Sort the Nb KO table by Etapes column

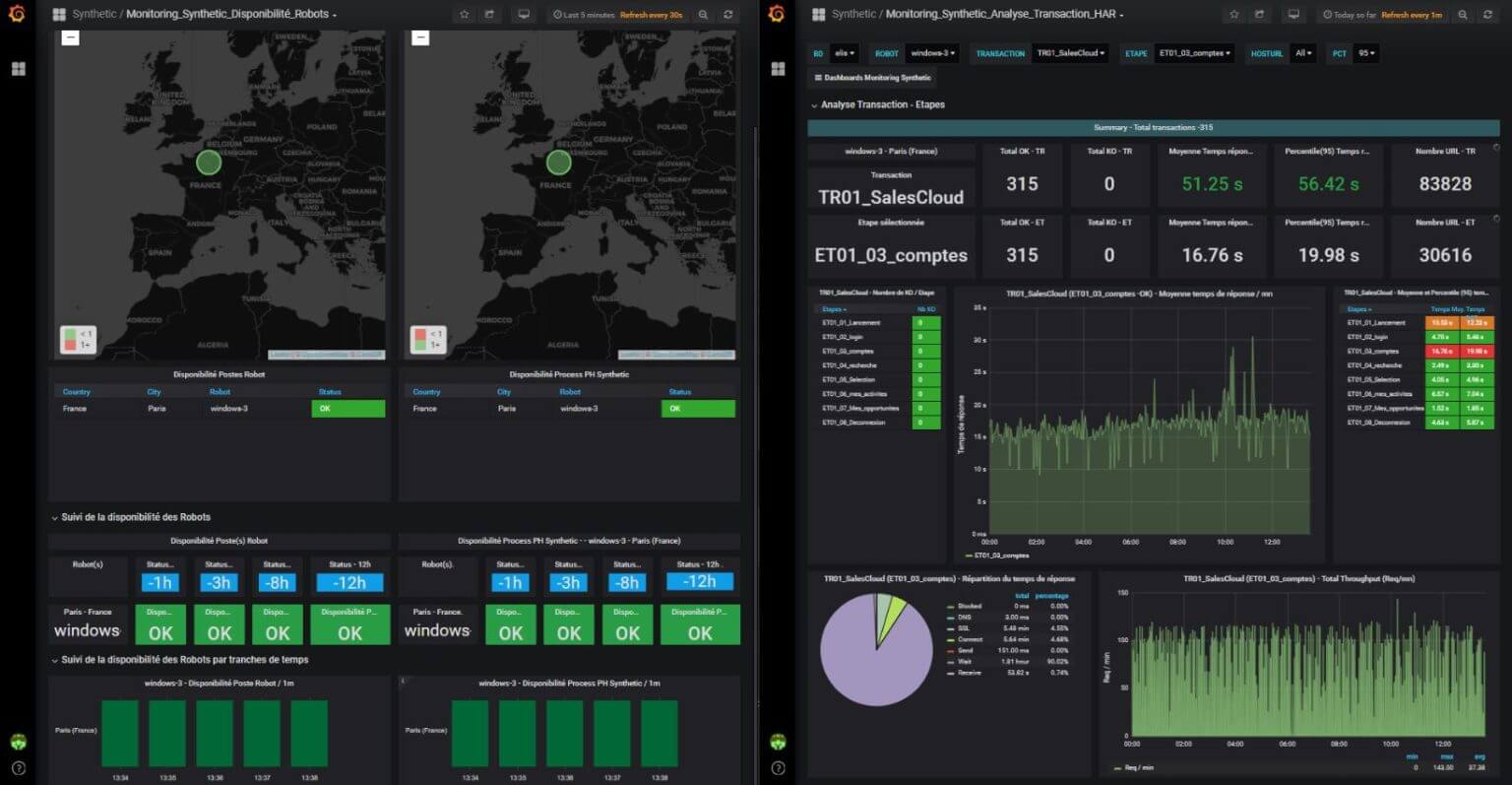coord(833,309)
